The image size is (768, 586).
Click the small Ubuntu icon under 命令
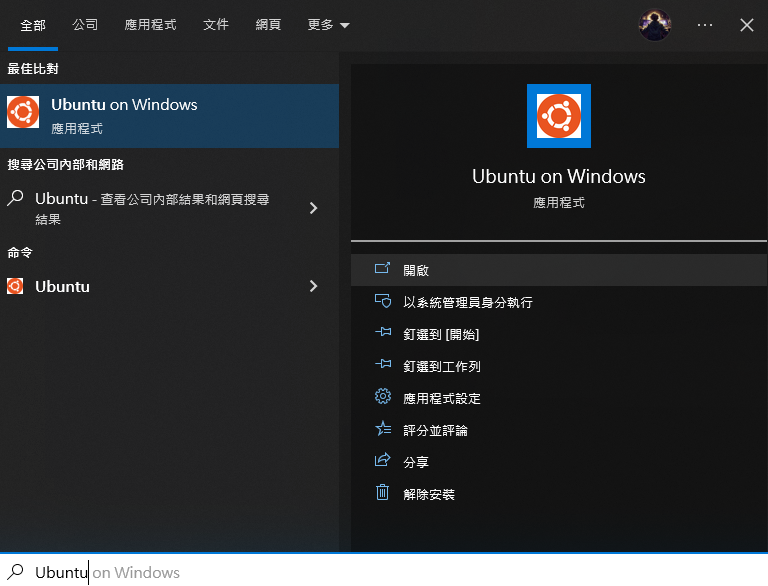coord(15,286)
